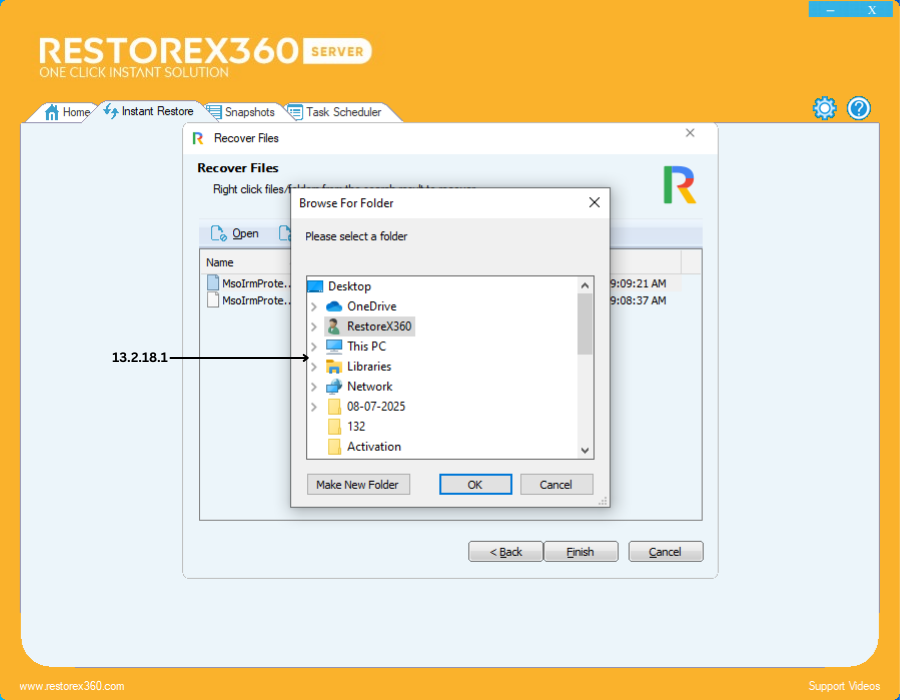Image resolution: width=900 pixels, height=700 pixels.
Task: Click the Task Scheduler icon
Action: (x=294, y=112)
